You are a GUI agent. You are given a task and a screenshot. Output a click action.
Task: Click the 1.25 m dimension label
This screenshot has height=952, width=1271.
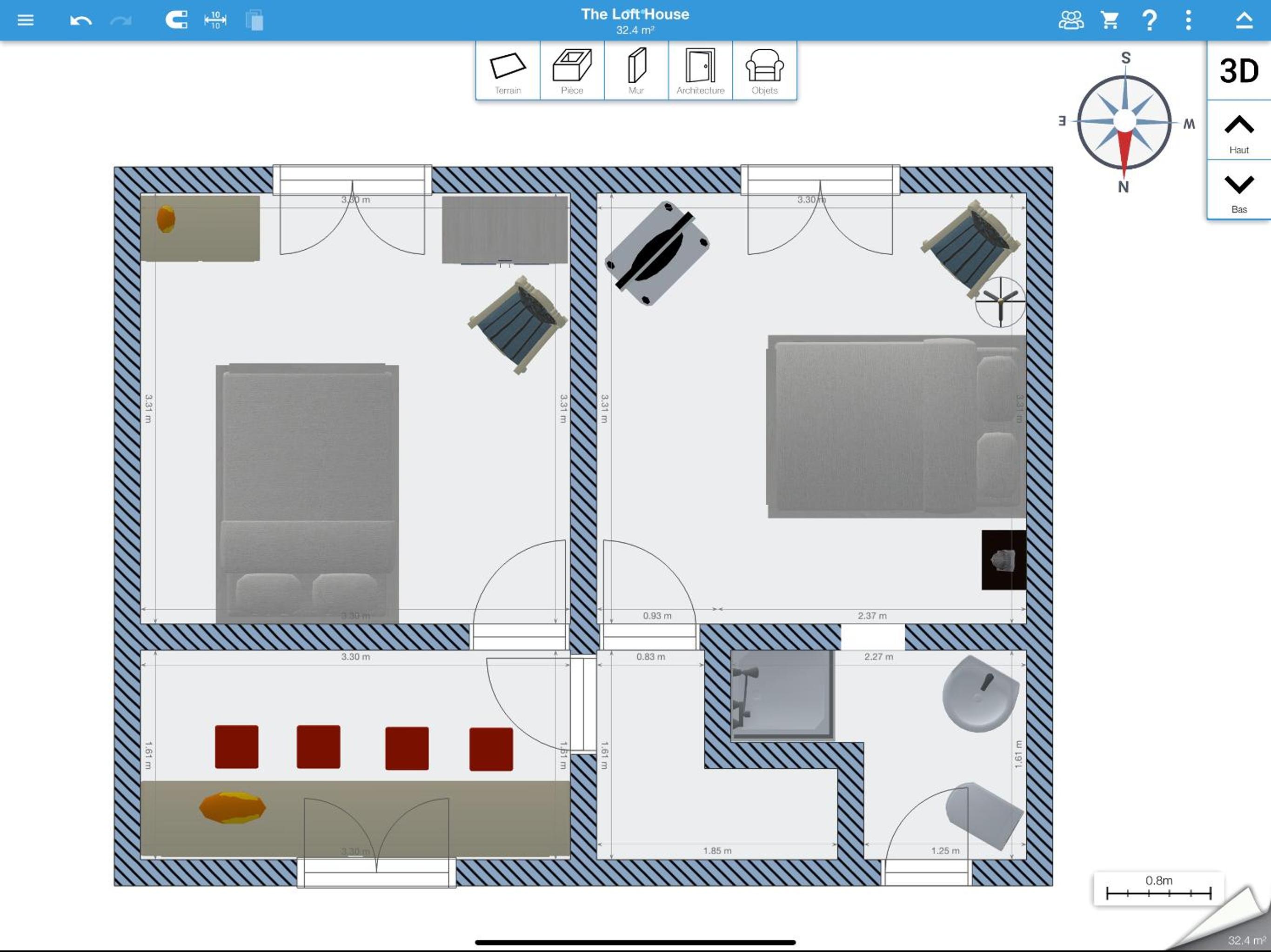tap(945, 851)
